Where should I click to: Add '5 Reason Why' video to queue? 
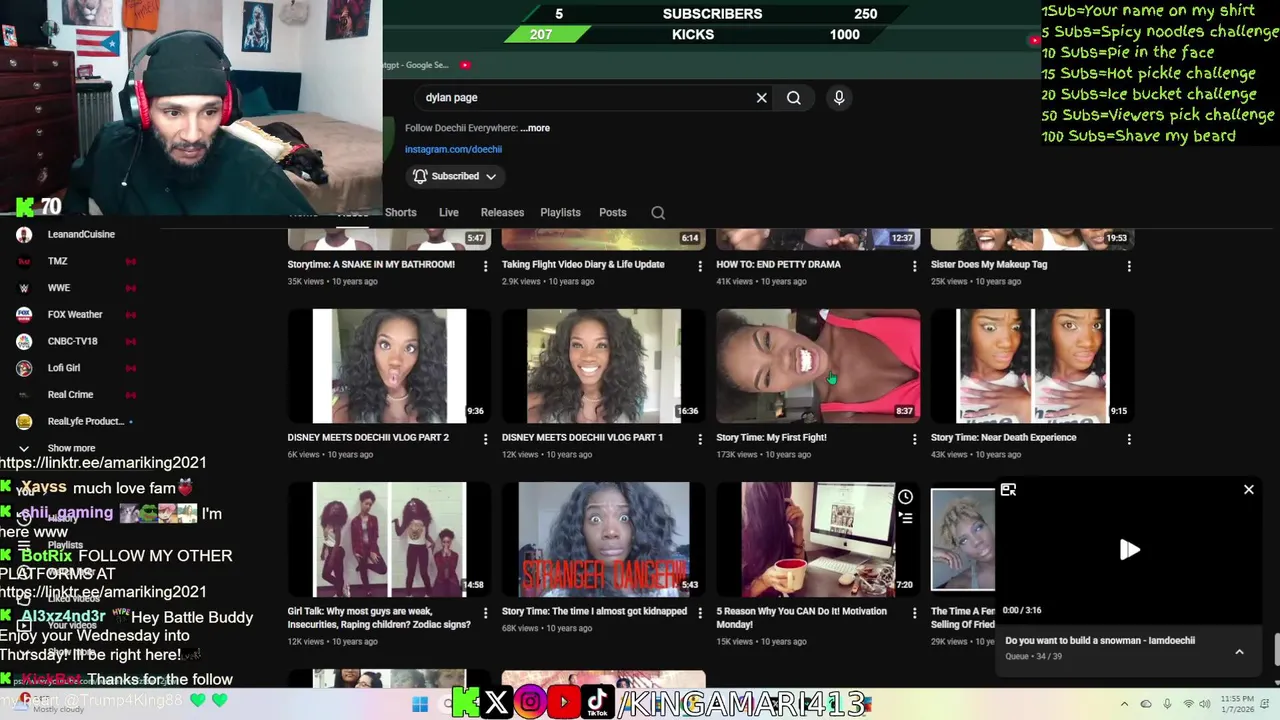point(905,518)
